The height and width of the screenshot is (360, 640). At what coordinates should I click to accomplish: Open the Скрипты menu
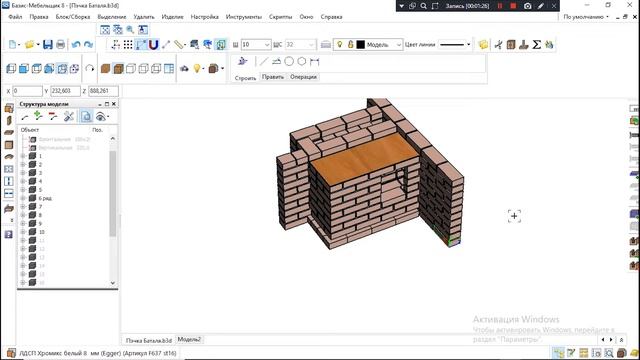coord(280,17)
